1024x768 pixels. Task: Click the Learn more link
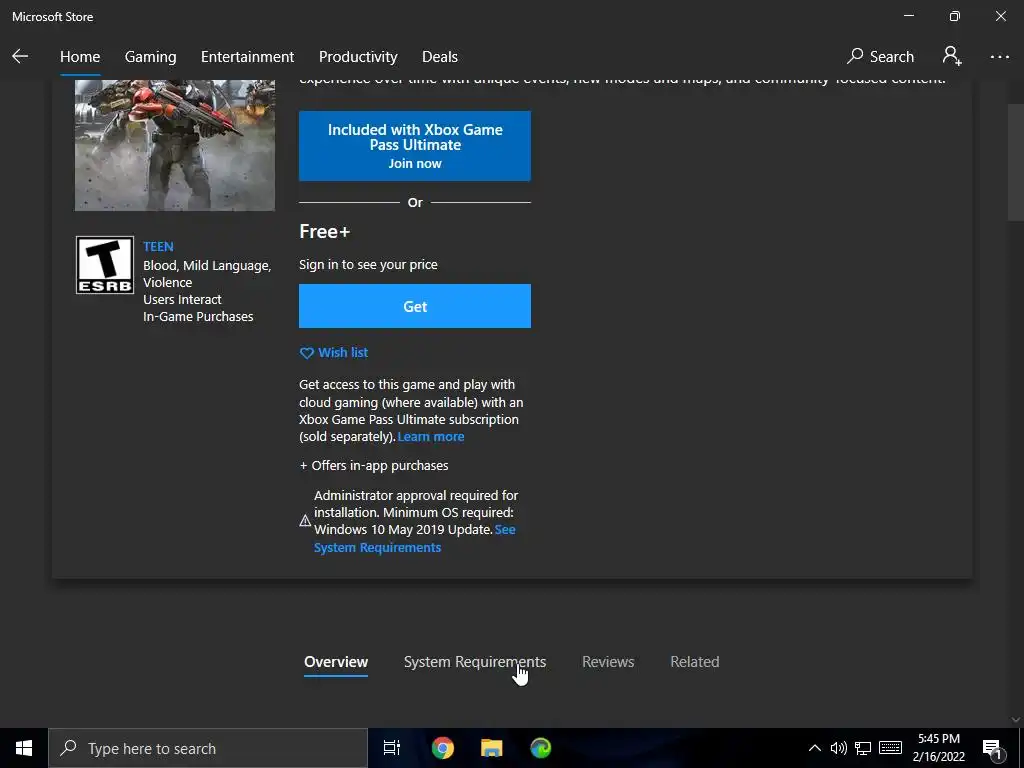(x=431, y=437)
